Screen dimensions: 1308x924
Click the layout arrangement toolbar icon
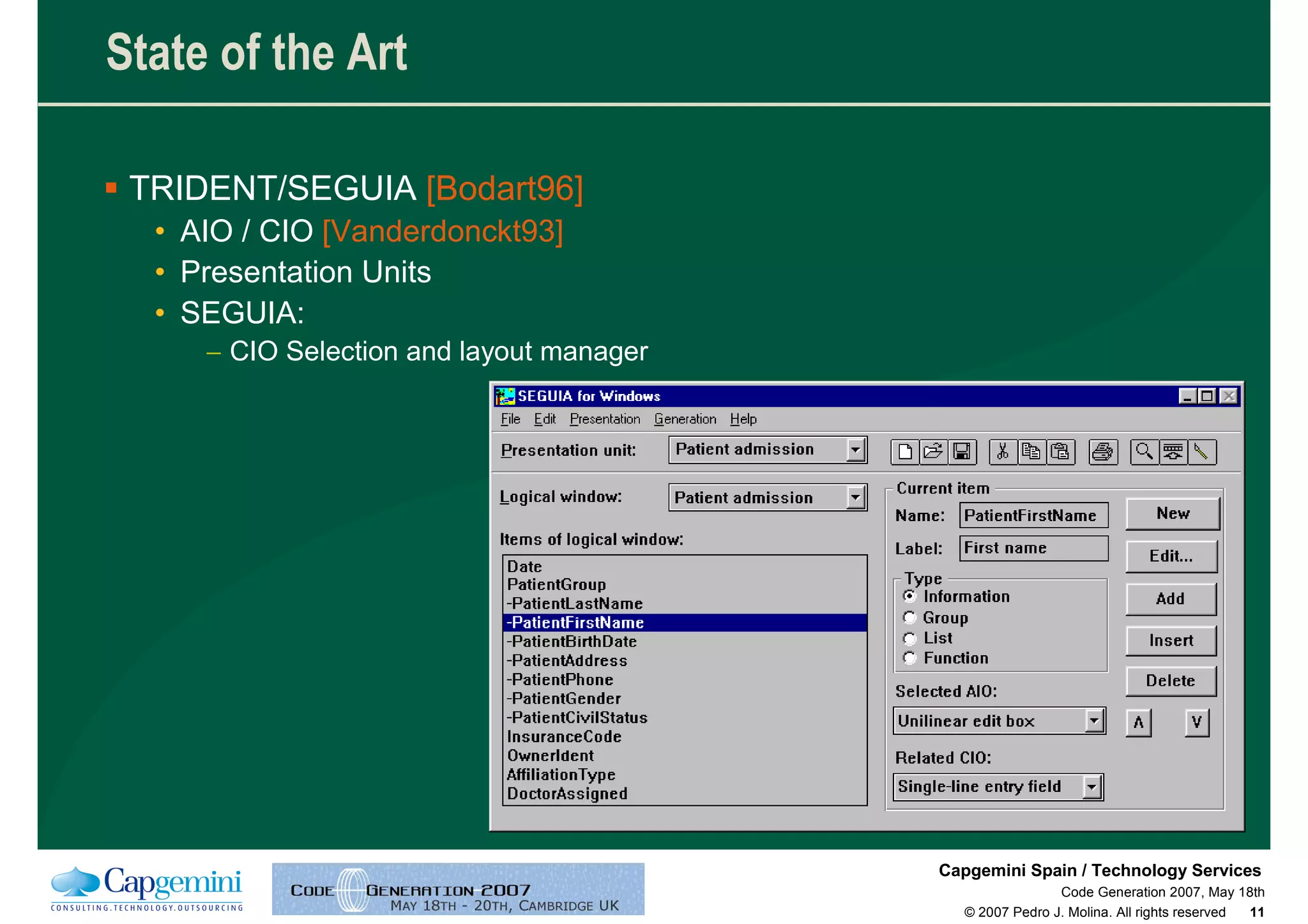[x=1173, y=452]
